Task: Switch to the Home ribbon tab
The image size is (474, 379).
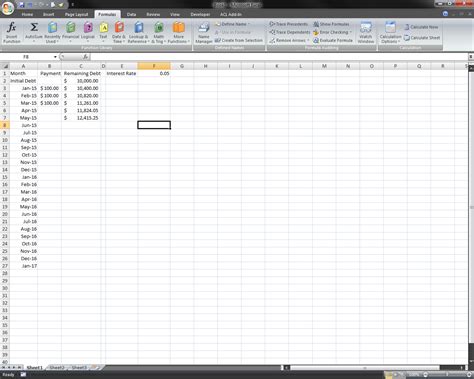Action: 27,14
